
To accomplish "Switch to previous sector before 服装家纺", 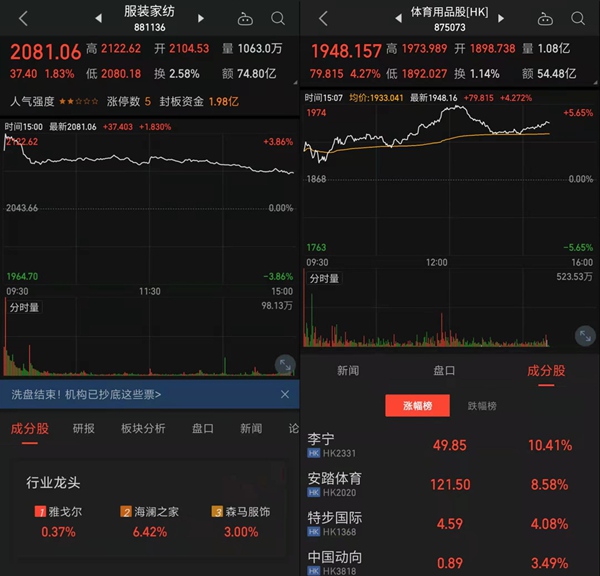I will coord(99,18).
